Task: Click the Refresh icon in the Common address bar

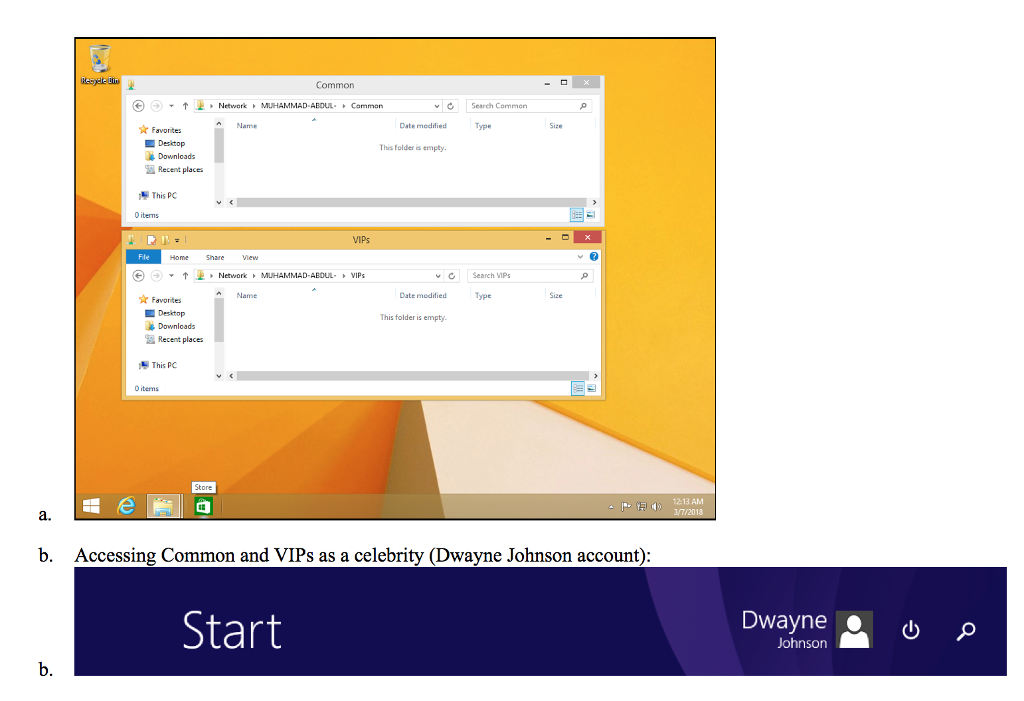Action: (451, 106)
